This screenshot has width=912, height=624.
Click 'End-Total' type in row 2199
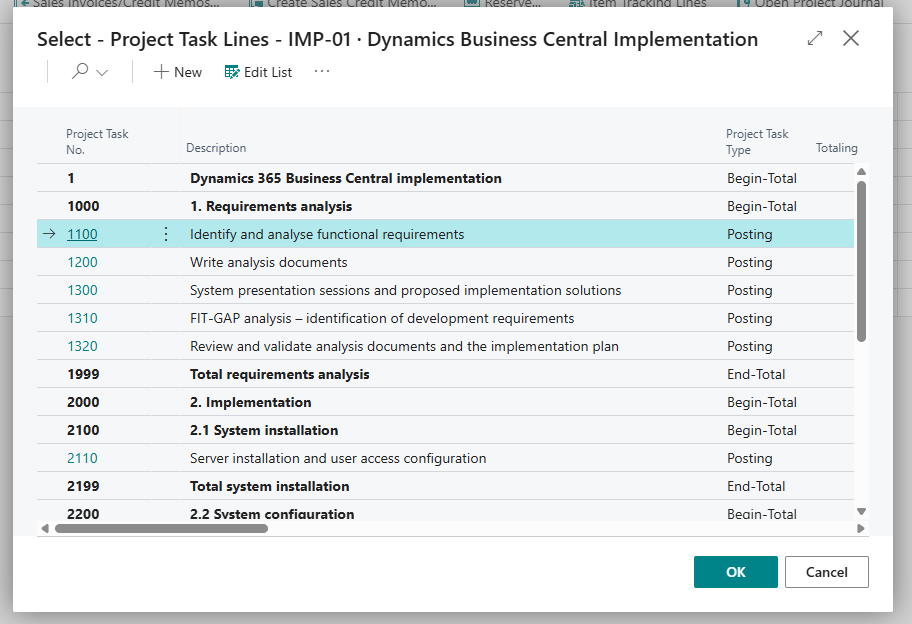756,486
